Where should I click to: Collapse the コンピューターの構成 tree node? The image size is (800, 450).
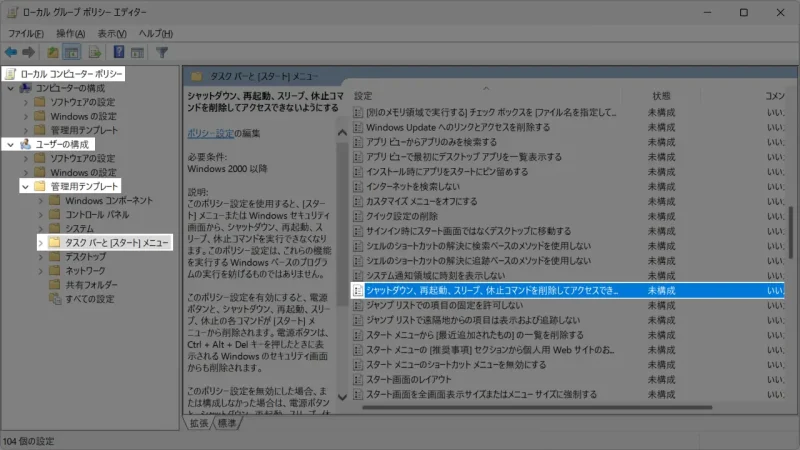tap(10, 88)
